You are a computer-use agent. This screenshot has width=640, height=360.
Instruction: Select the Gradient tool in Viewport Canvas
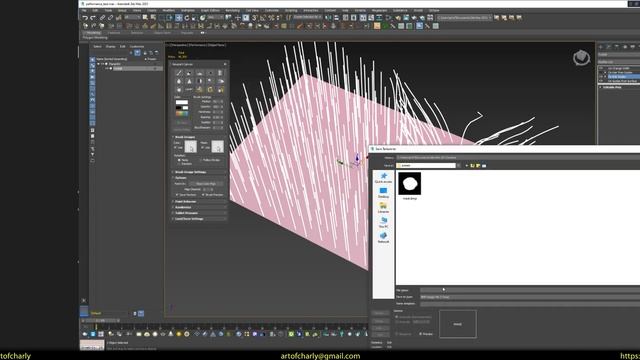220,73
